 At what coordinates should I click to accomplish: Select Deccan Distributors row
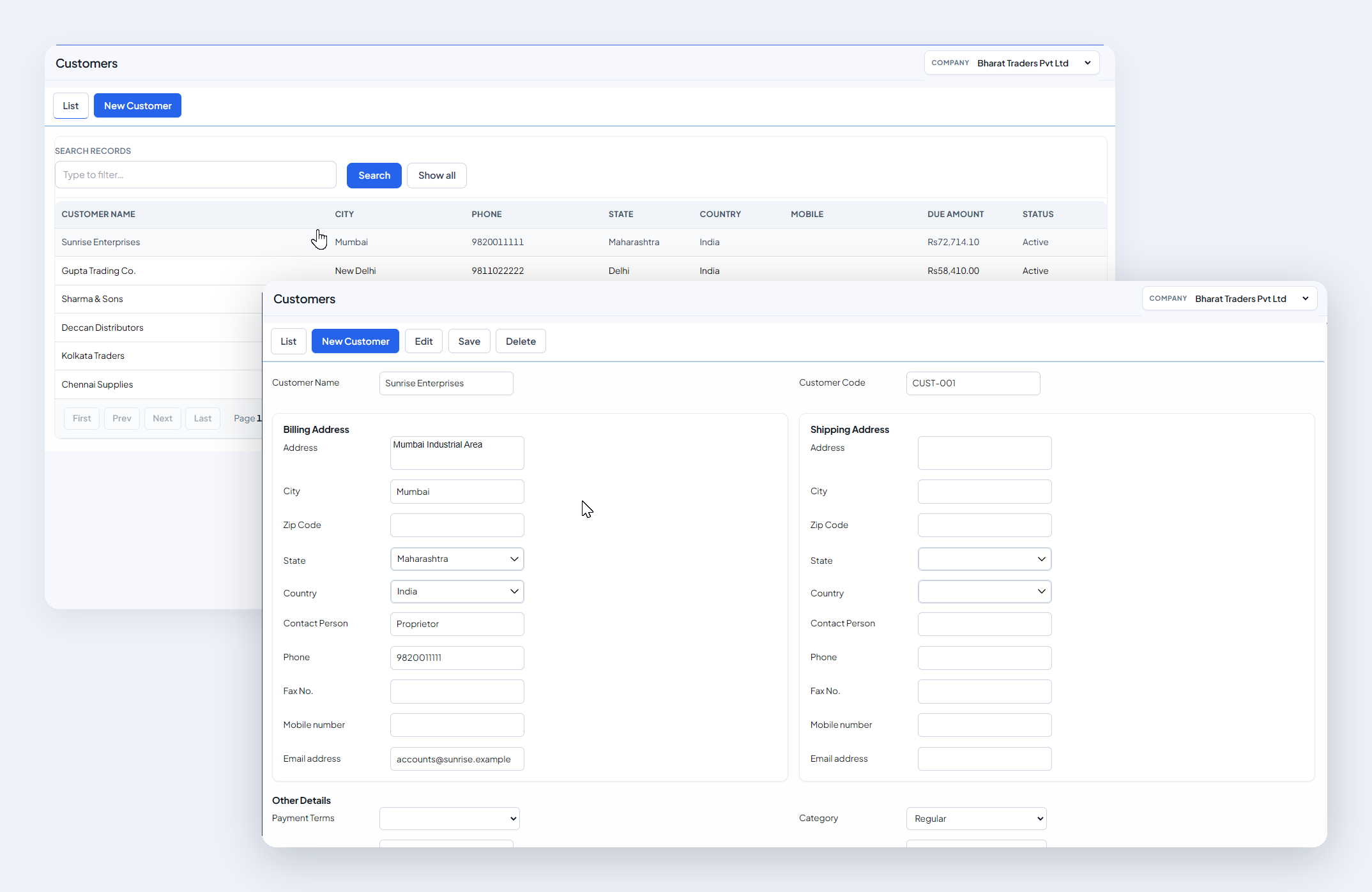click(159, 328)
